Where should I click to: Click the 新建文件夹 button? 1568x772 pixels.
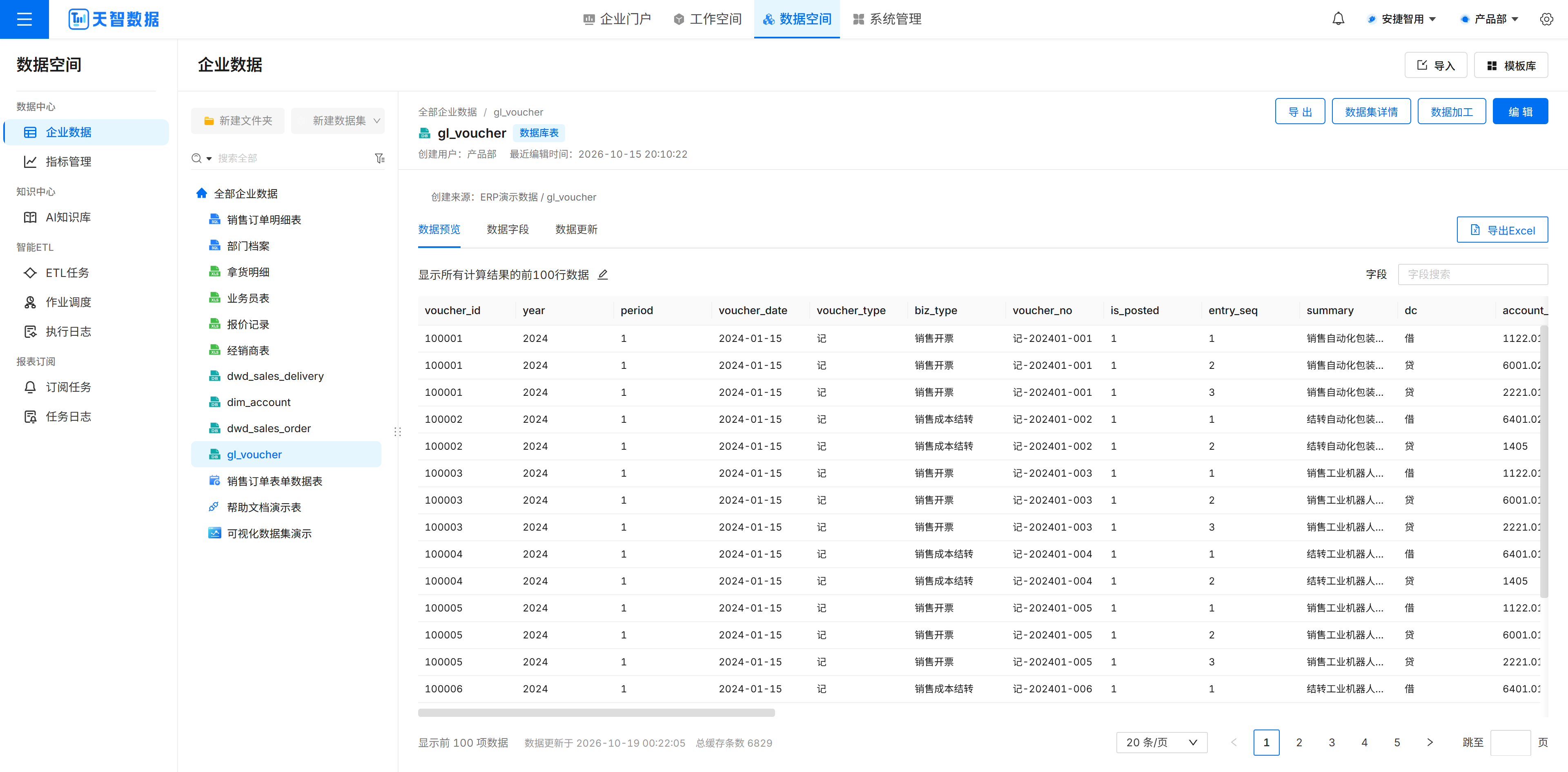(238, 120)
